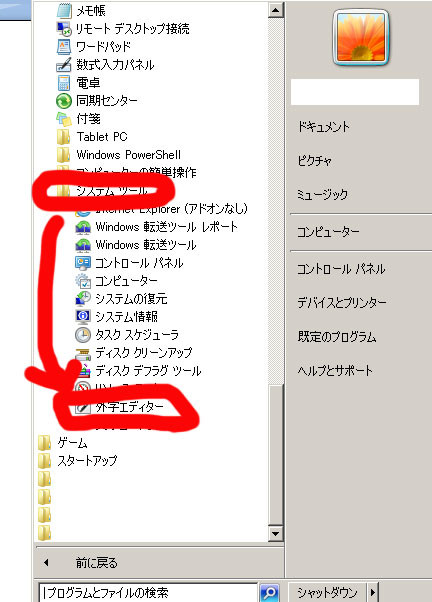Screen dimensions: 432x602
Task: Open コントロール パネル icon in program list
Action: click(83, 263)
